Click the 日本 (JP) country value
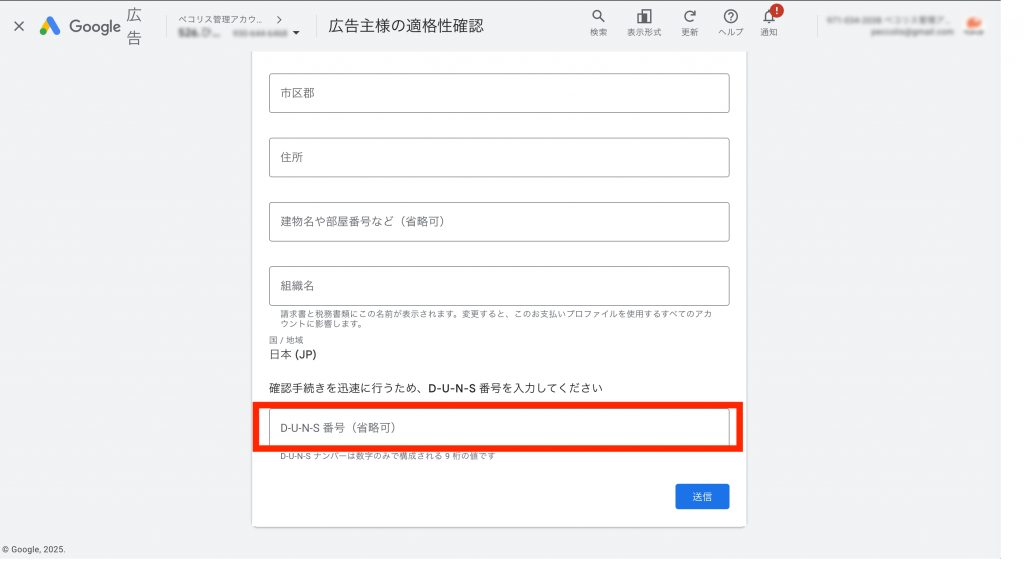This screenshot has height=565, width=1024. tap(293, 354)
